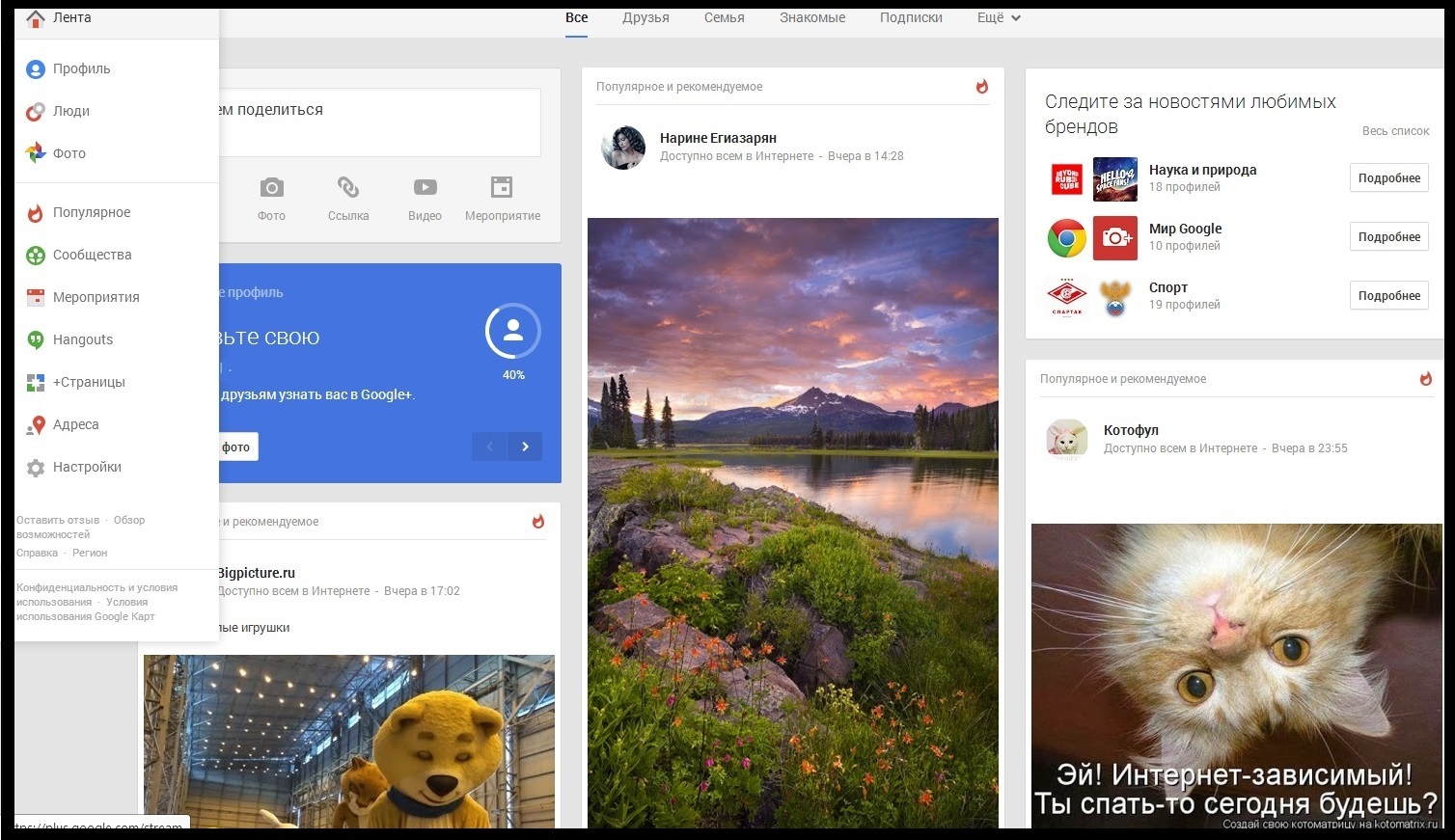Click flame icon on Bigpicture.ru card
The height and width of the screenshot is (840, 1455).
click(x=538, y=522)
